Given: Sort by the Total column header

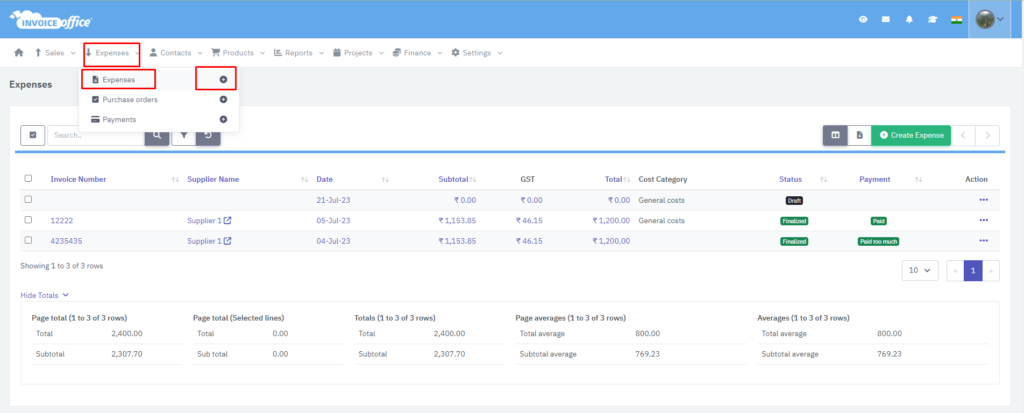Looking at the screenshot, I should tap(613, 179).
